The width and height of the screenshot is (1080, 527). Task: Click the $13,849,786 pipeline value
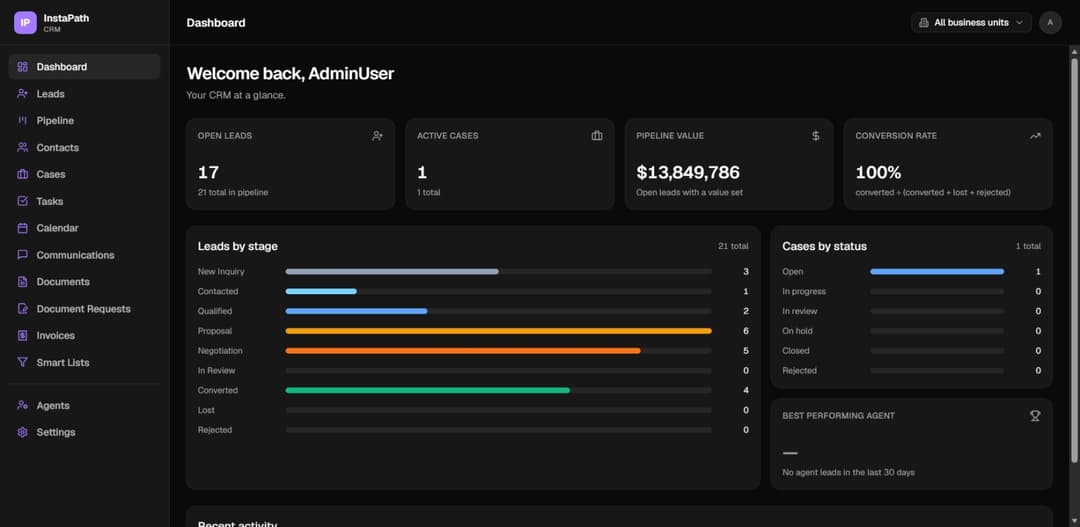(688, 172)
